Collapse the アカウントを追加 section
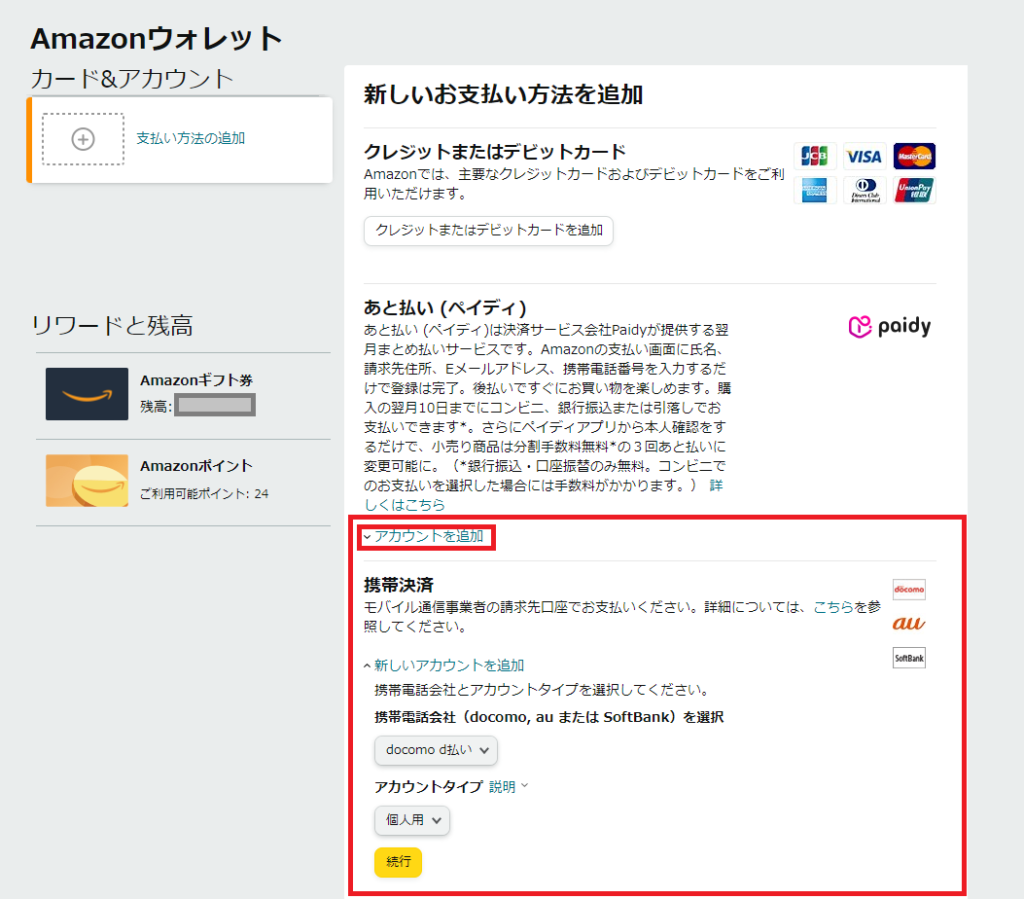1024x899 pixels. tap(424, 537)
